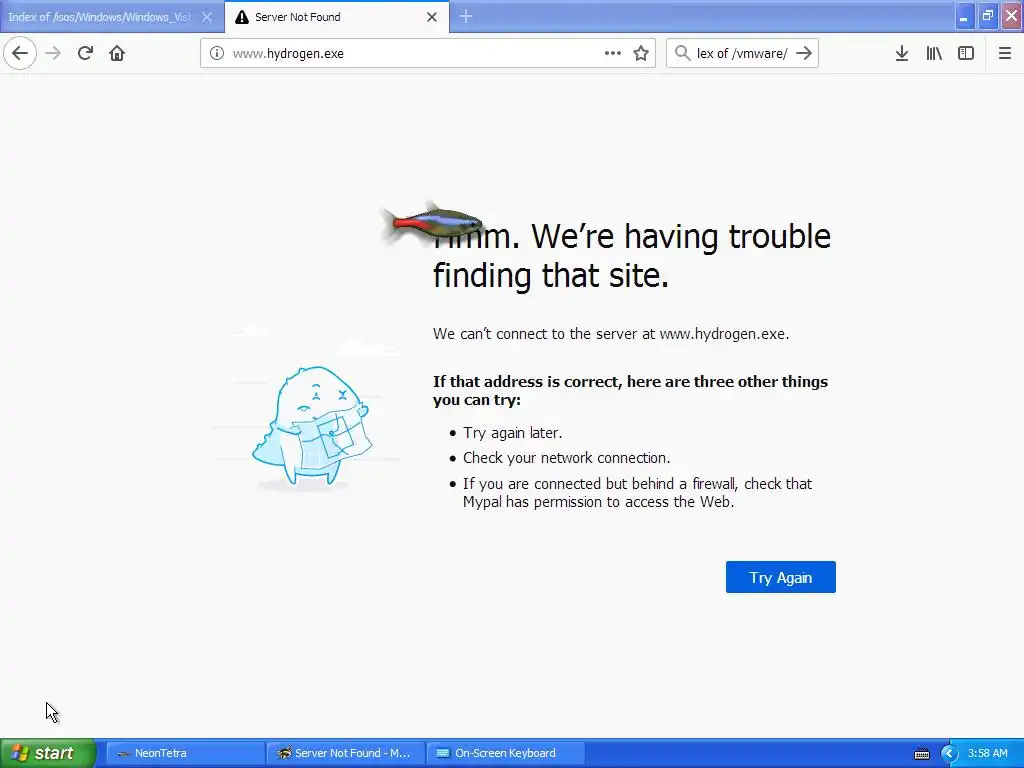Screen dimensions: 1024x768
Task: Open a new tab with plus button
Action: click(x=466, y=16)
